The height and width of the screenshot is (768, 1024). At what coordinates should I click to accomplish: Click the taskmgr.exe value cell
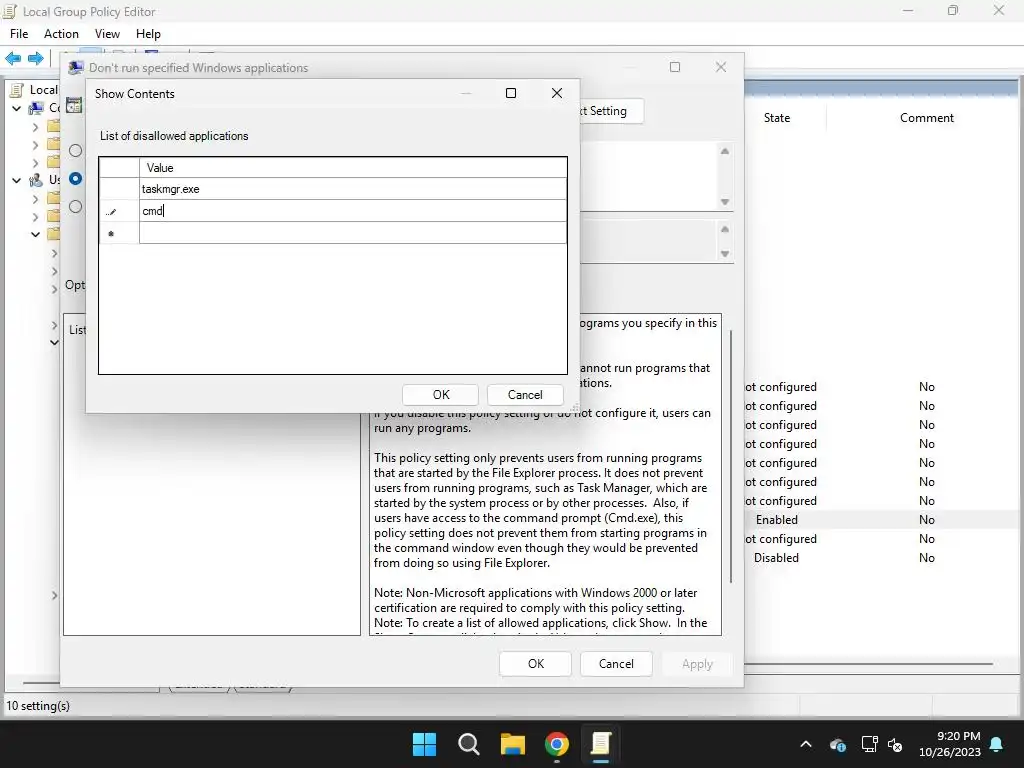(x=353, y=189)
